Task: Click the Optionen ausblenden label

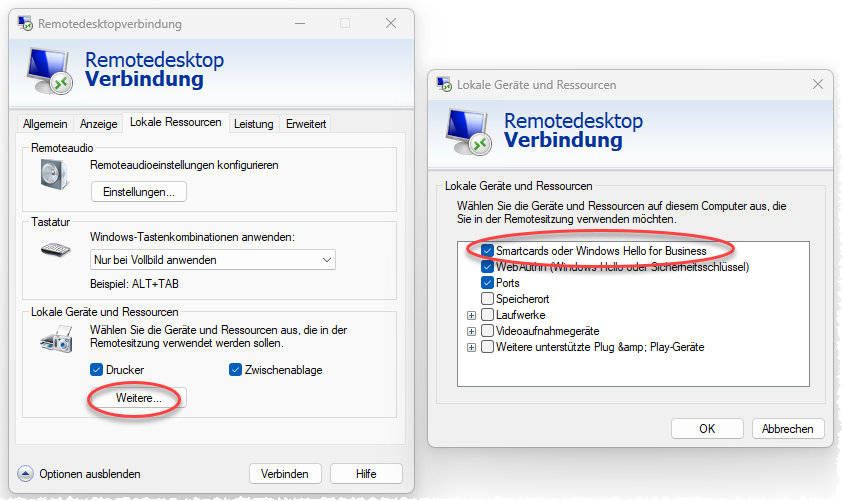Action: (x=90, y=474)
